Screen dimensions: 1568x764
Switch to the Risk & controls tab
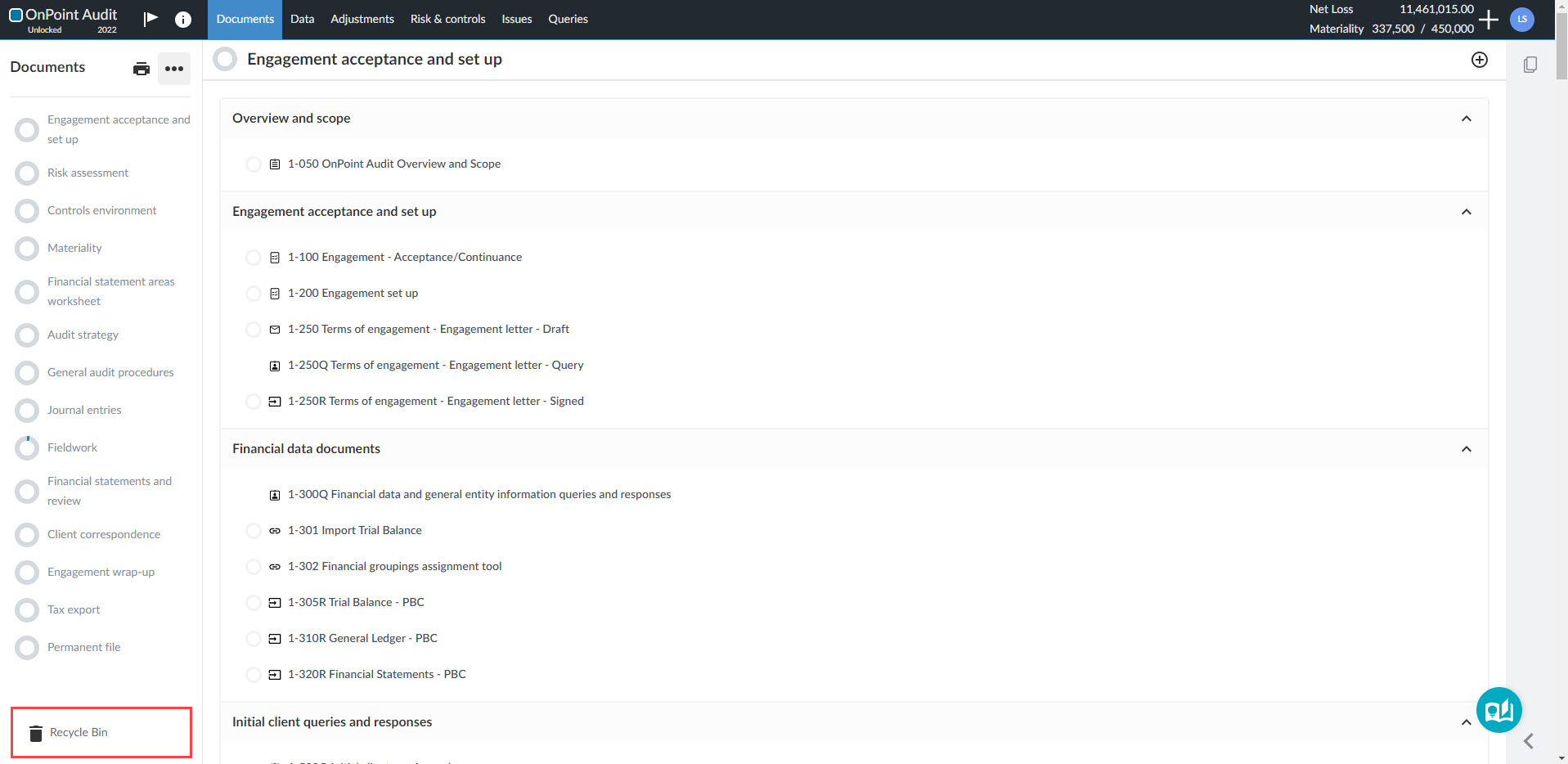point(447,19)
